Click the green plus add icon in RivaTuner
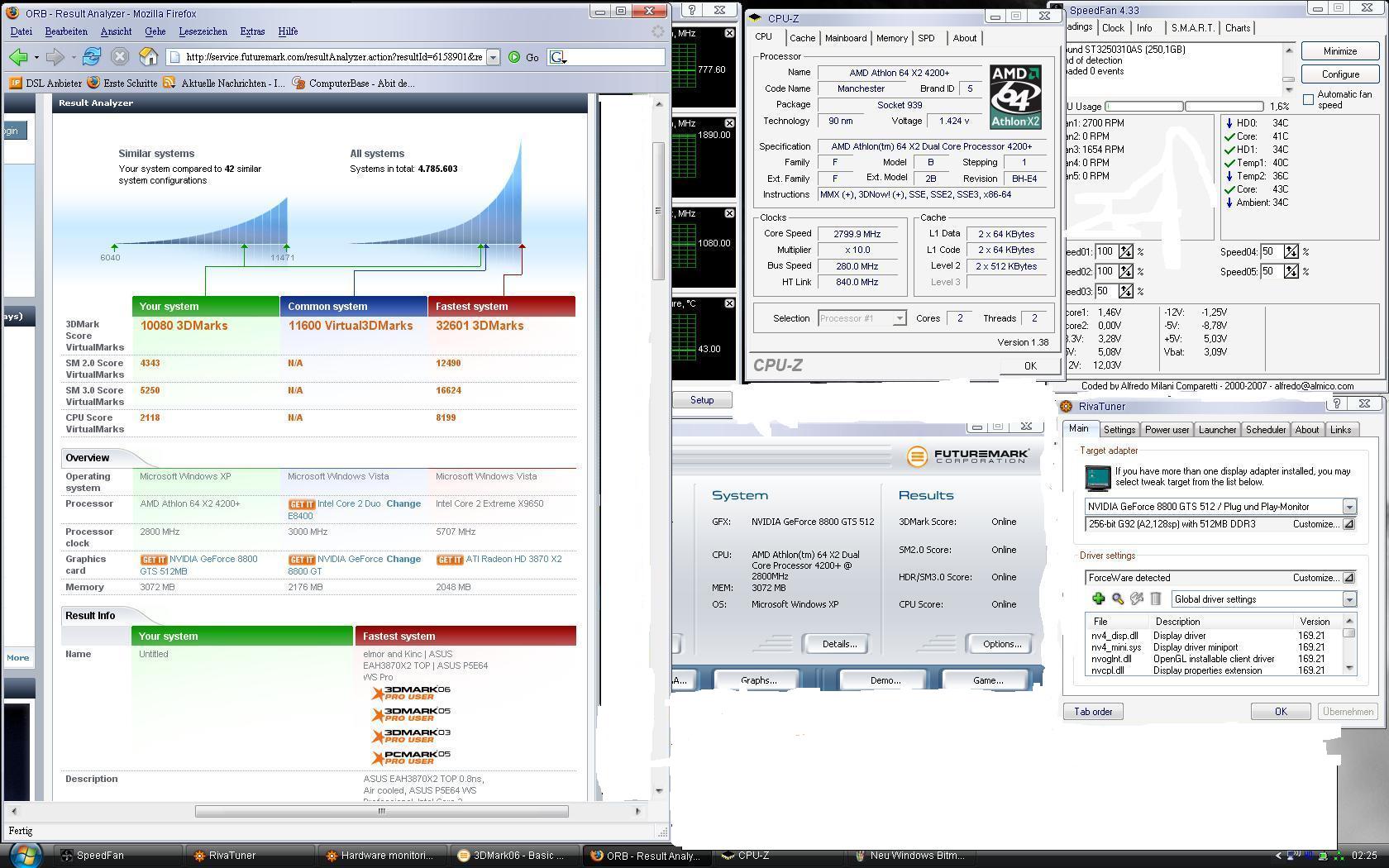 coord(1099,599)
